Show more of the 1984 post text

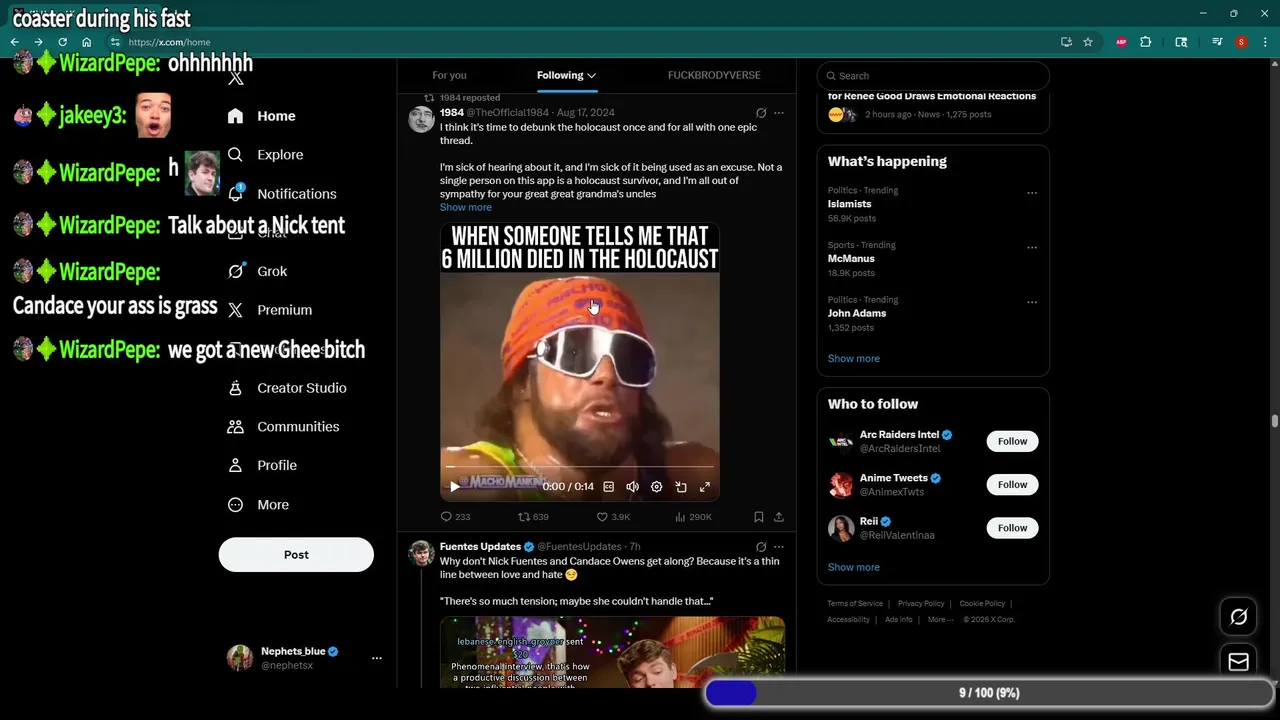[x=465, y=207]
